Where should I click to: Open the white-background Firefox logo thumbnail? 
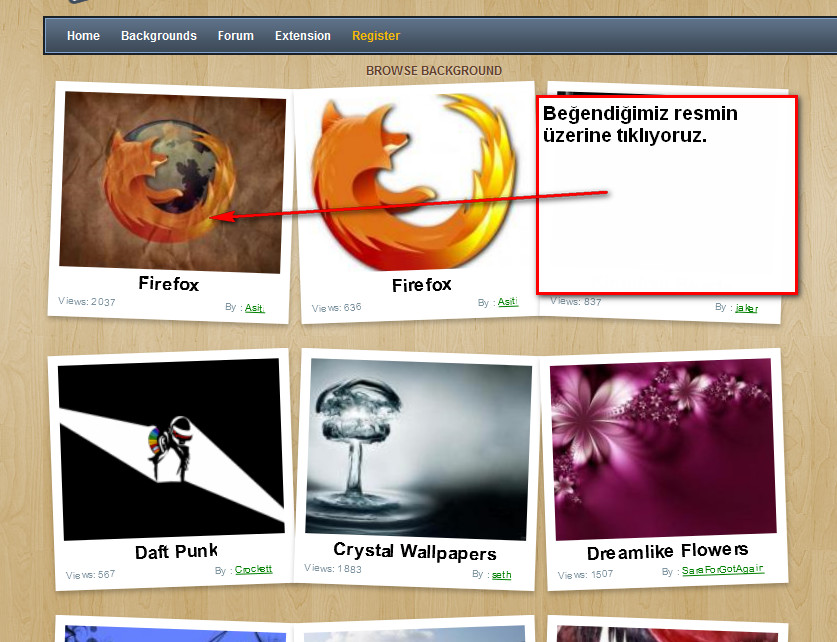click(414, 181)
